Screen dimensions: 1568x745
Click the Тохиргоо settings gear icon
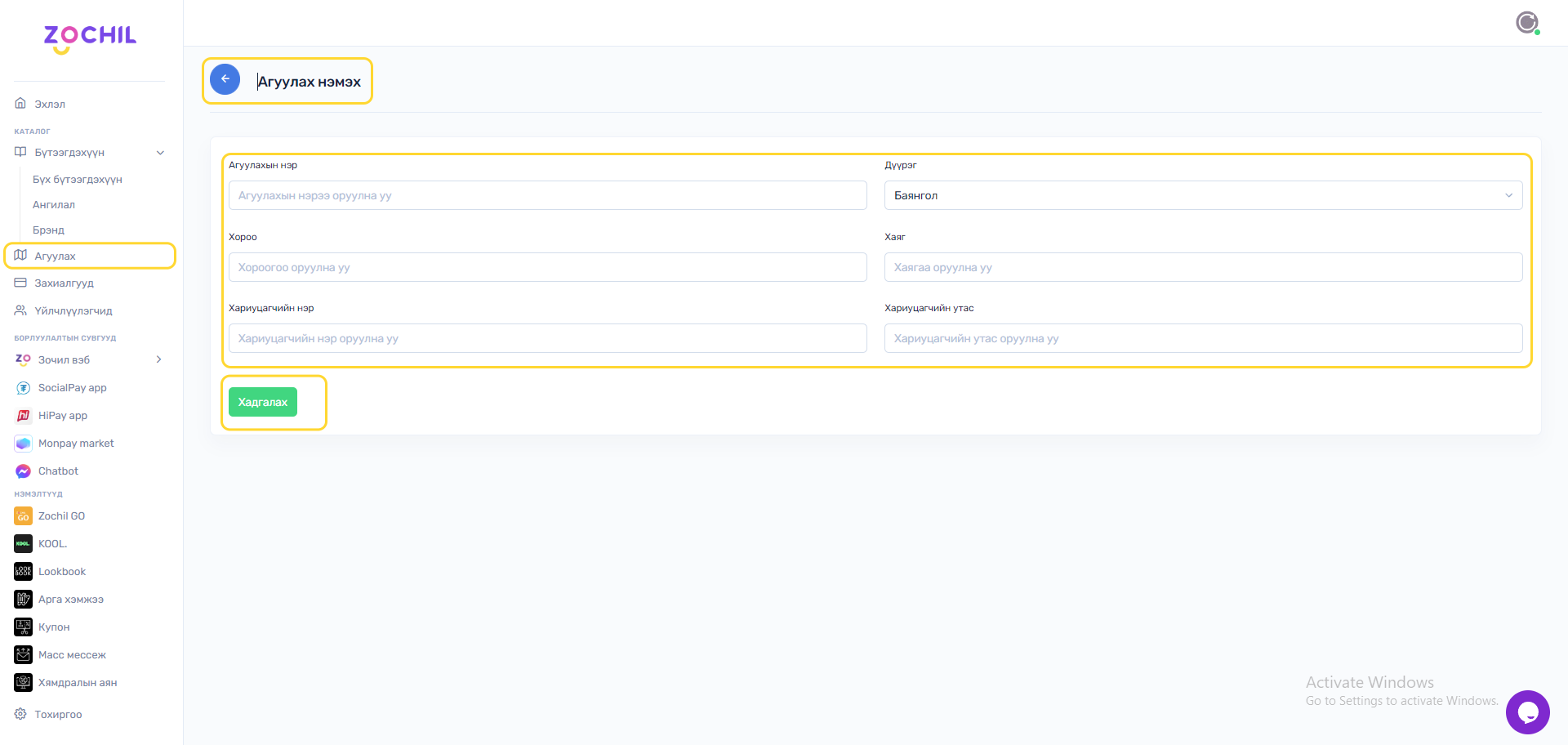(20, 714)
